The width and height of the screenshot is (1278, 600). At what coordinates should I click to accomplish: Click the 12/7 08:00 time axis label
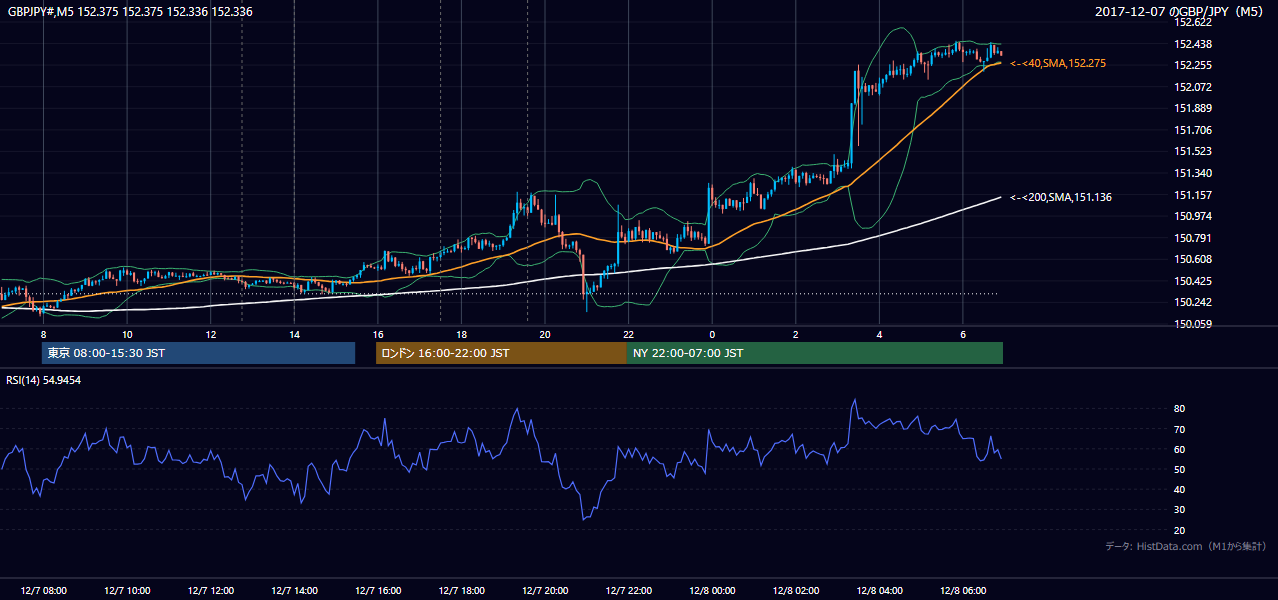pos(43,590)
